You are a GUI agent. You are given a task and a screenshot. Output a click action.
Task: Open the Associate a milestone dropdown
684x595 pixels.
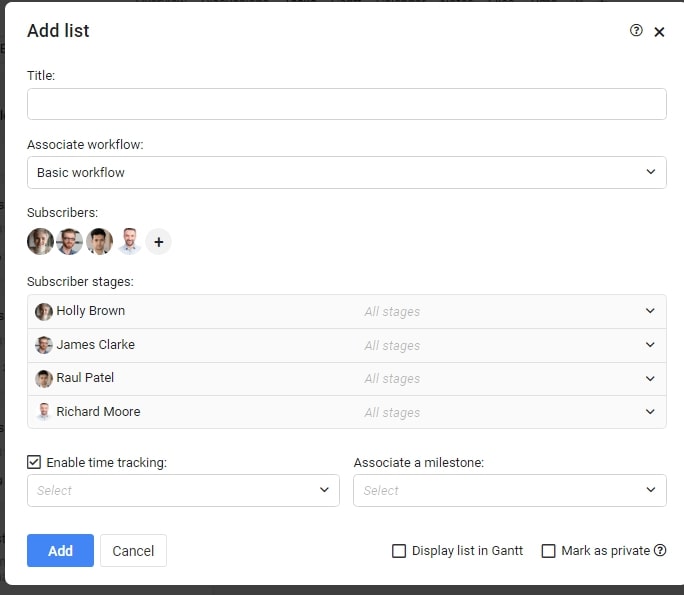(510, 491)
